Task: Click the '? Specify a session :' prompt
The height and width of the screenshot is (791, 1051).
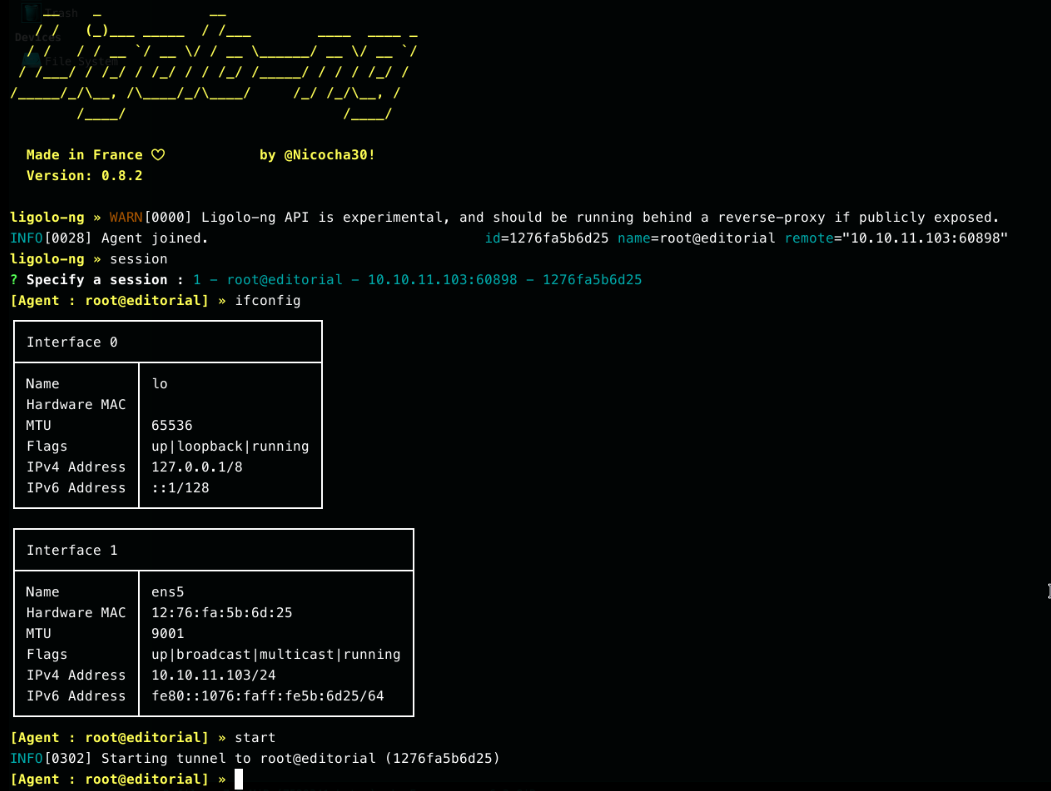Action: coord(97,280)
